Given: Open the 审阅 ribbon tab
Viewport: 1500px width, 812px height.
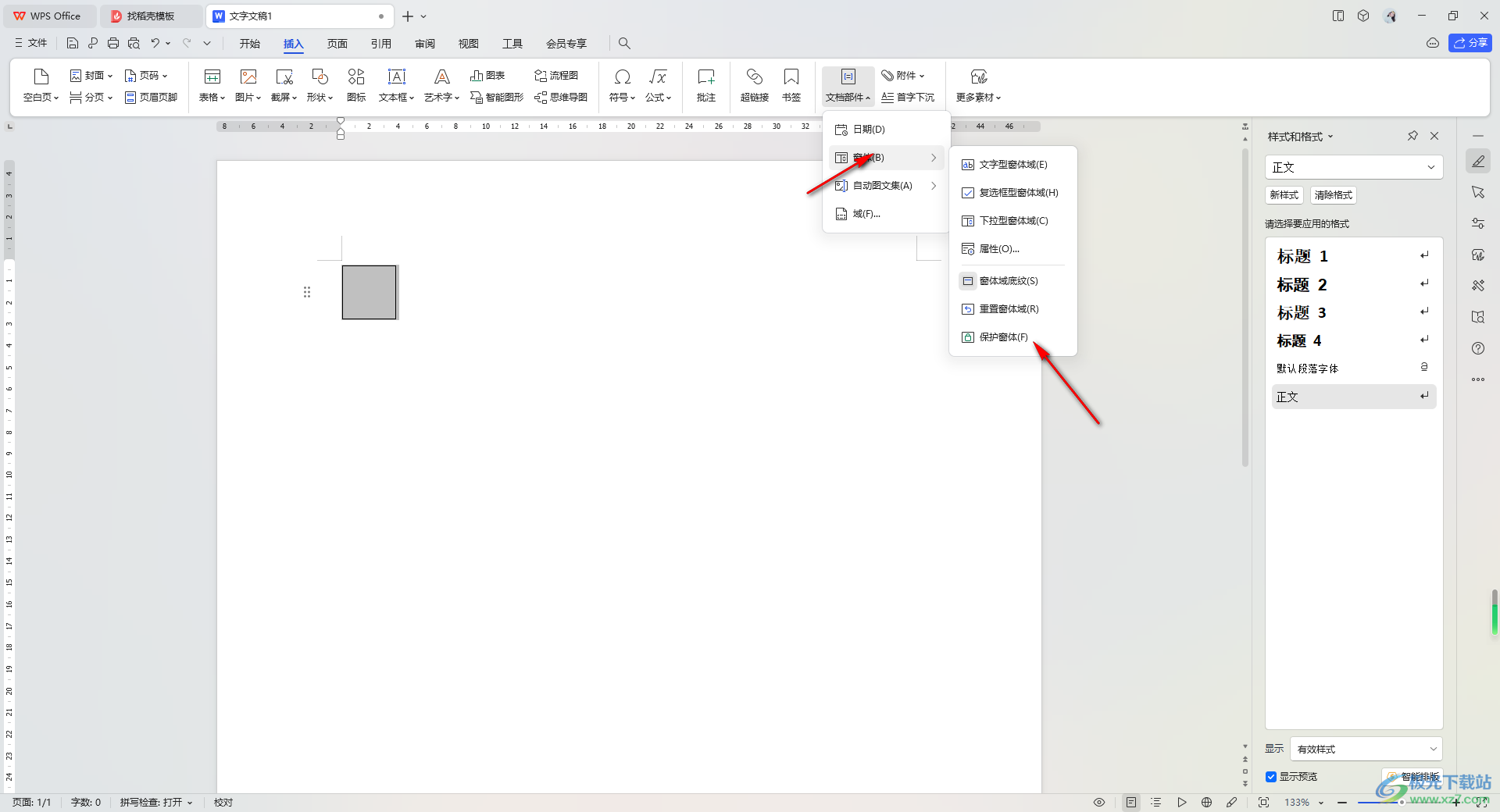Looking at the screenshot, I should (425, 44).
